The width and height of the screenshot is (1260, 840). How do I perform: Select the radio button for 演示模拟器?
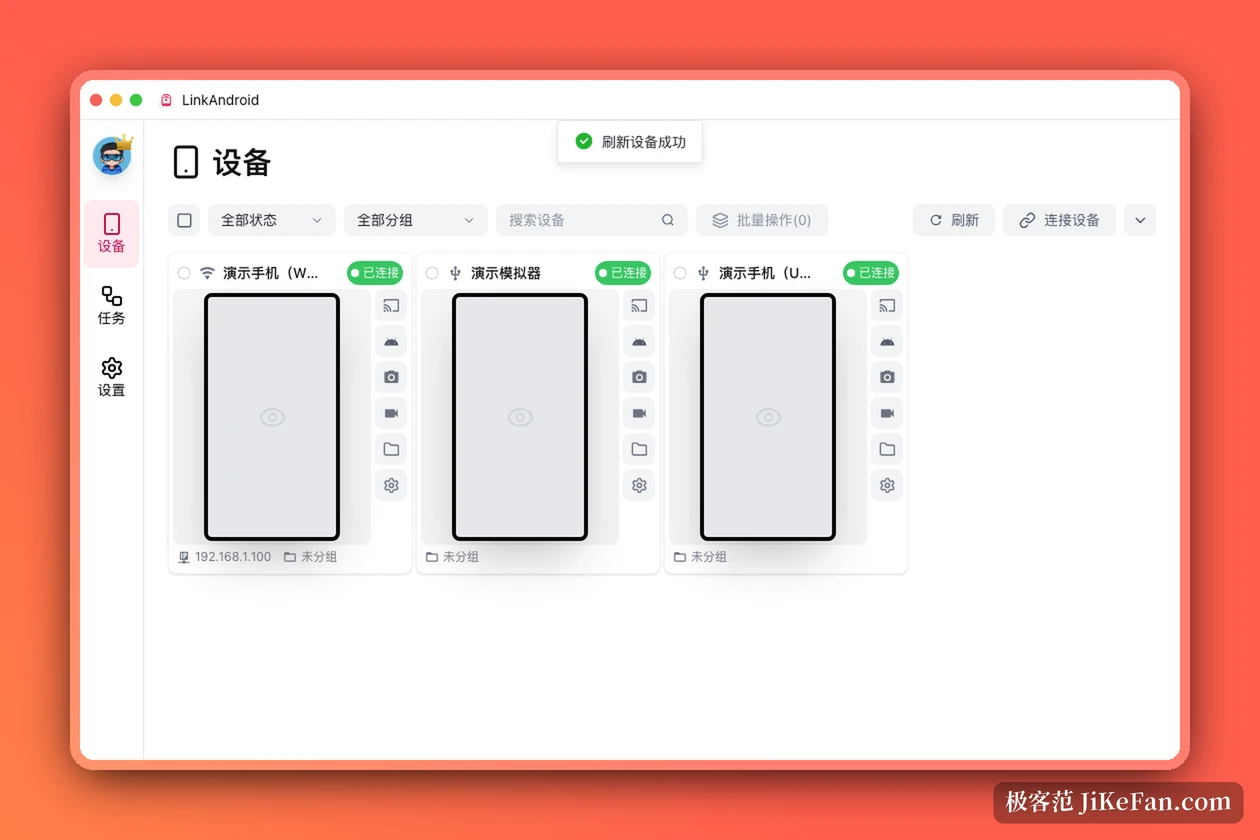click(432, 273)
